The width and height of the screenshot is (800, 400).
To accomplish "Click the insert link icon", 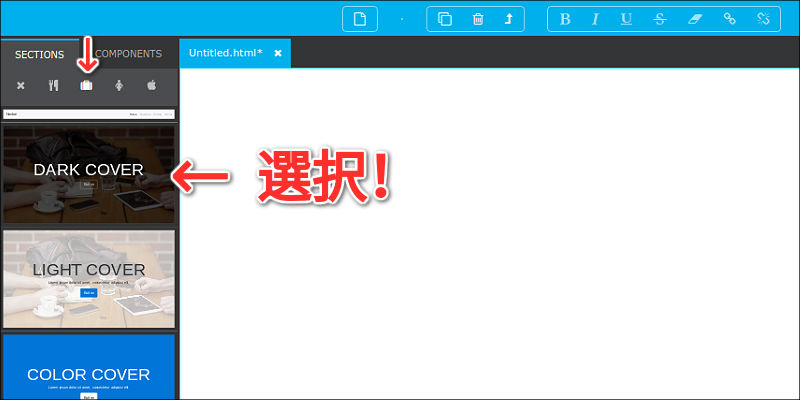I will coord(730,19).
